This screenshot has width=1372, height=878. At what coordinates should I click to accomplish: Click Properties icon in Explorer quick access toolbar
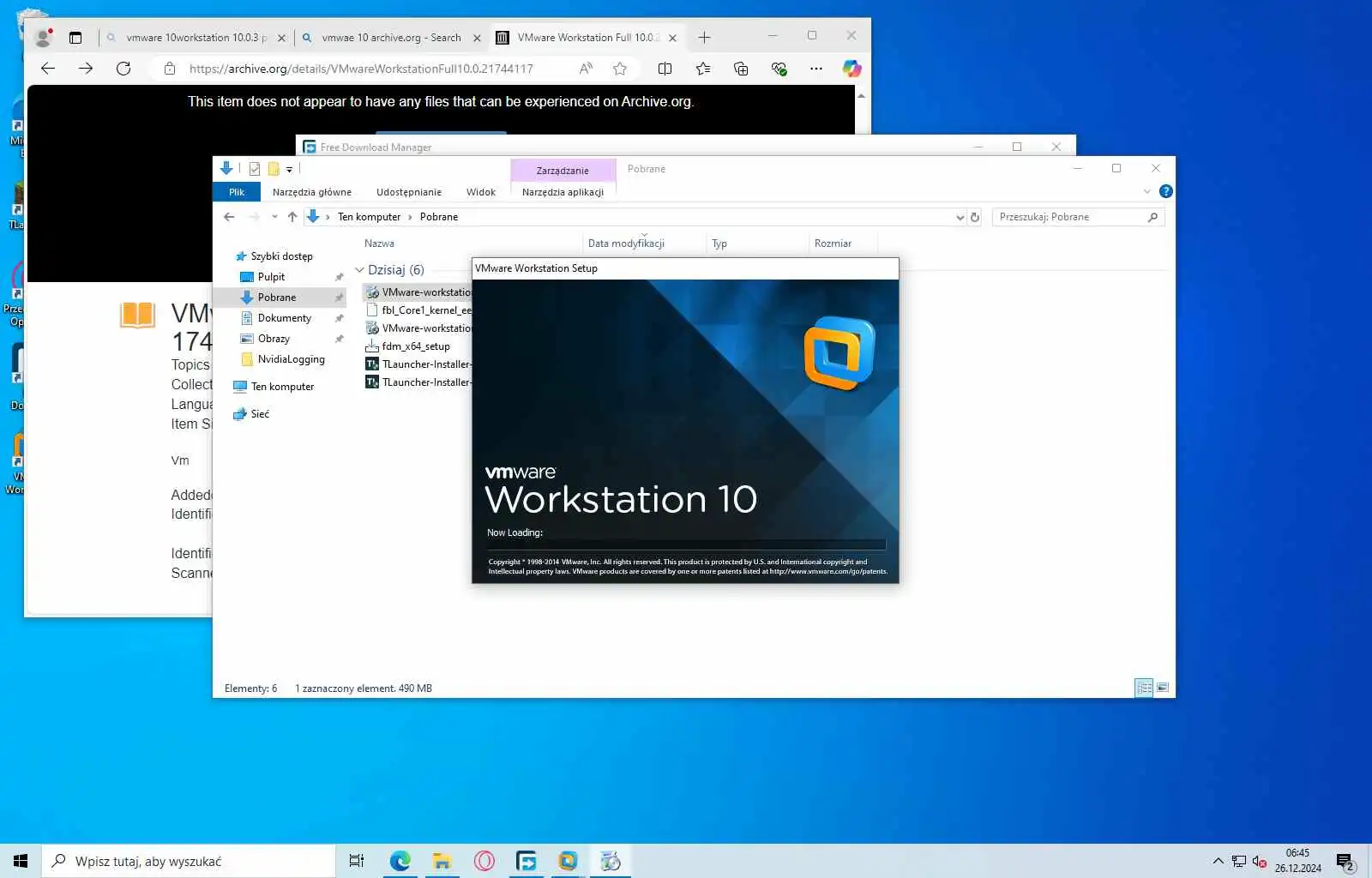255,169
